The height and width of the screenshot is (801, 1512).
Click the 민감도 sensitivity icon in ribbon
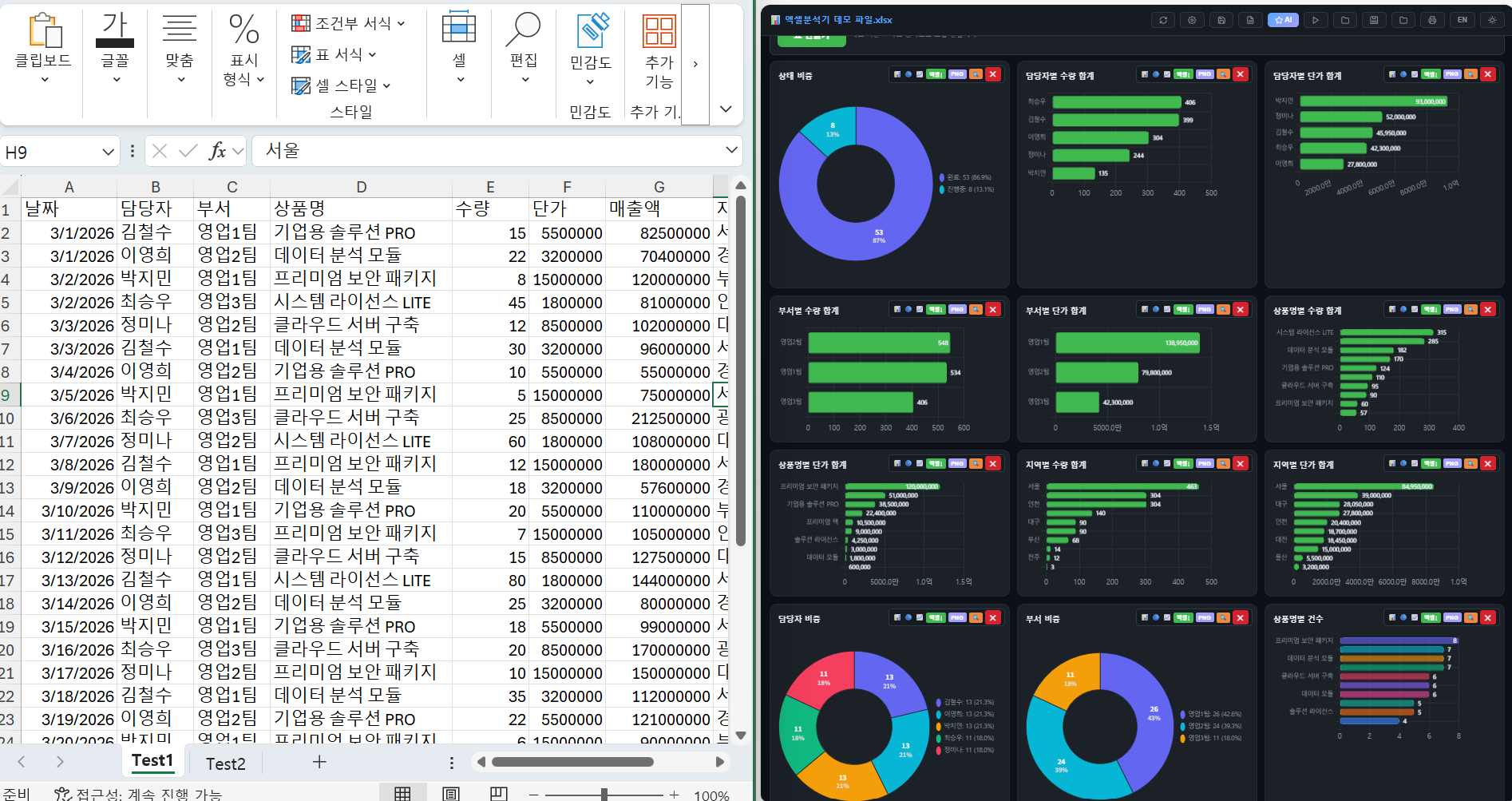(591, 32)
